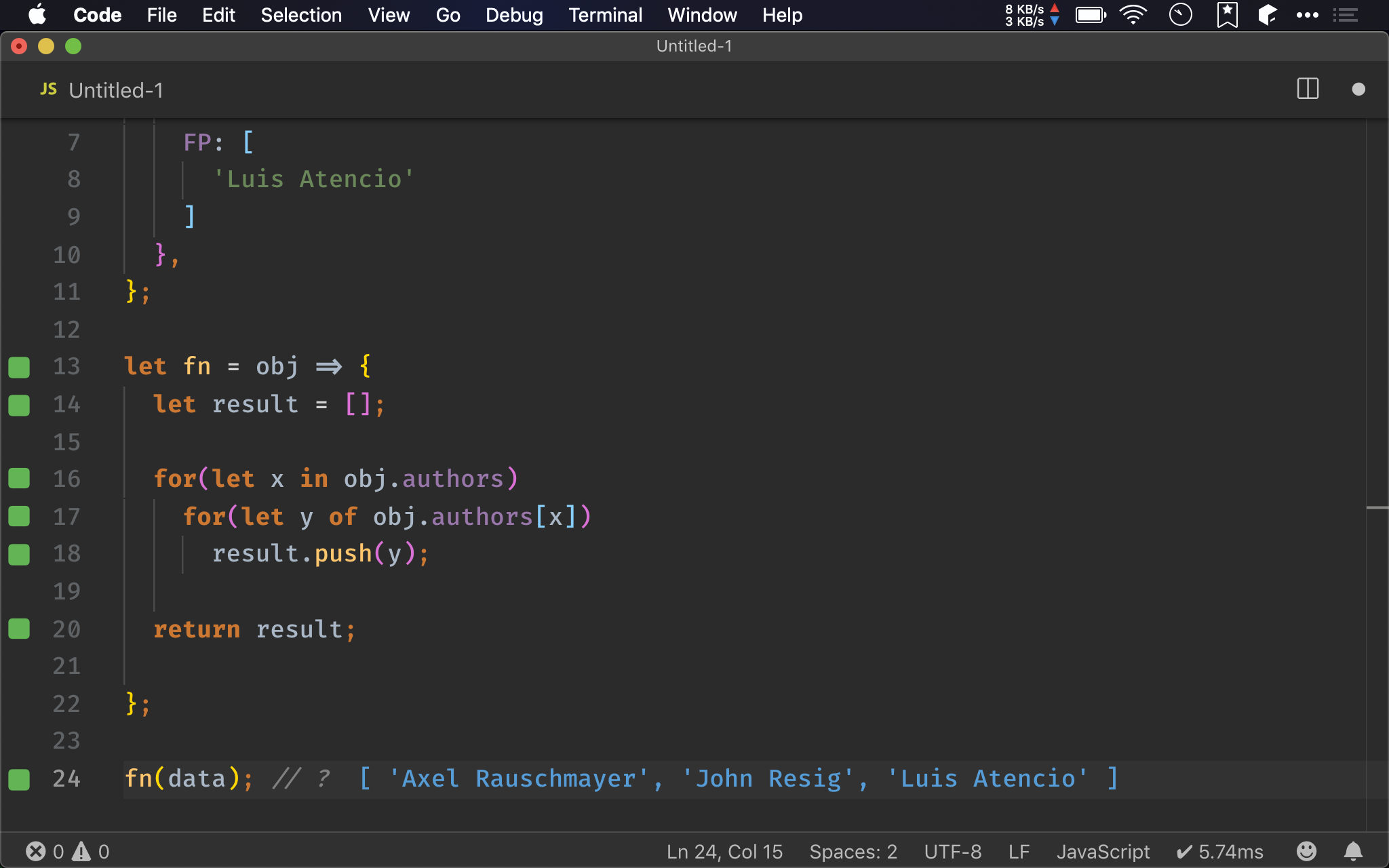Image resolution: width=1389 pixels, height=868 pixels.
Task: Click the three-dots menu bar icon
Action: pyautogui.click(x=1307, y=15)
